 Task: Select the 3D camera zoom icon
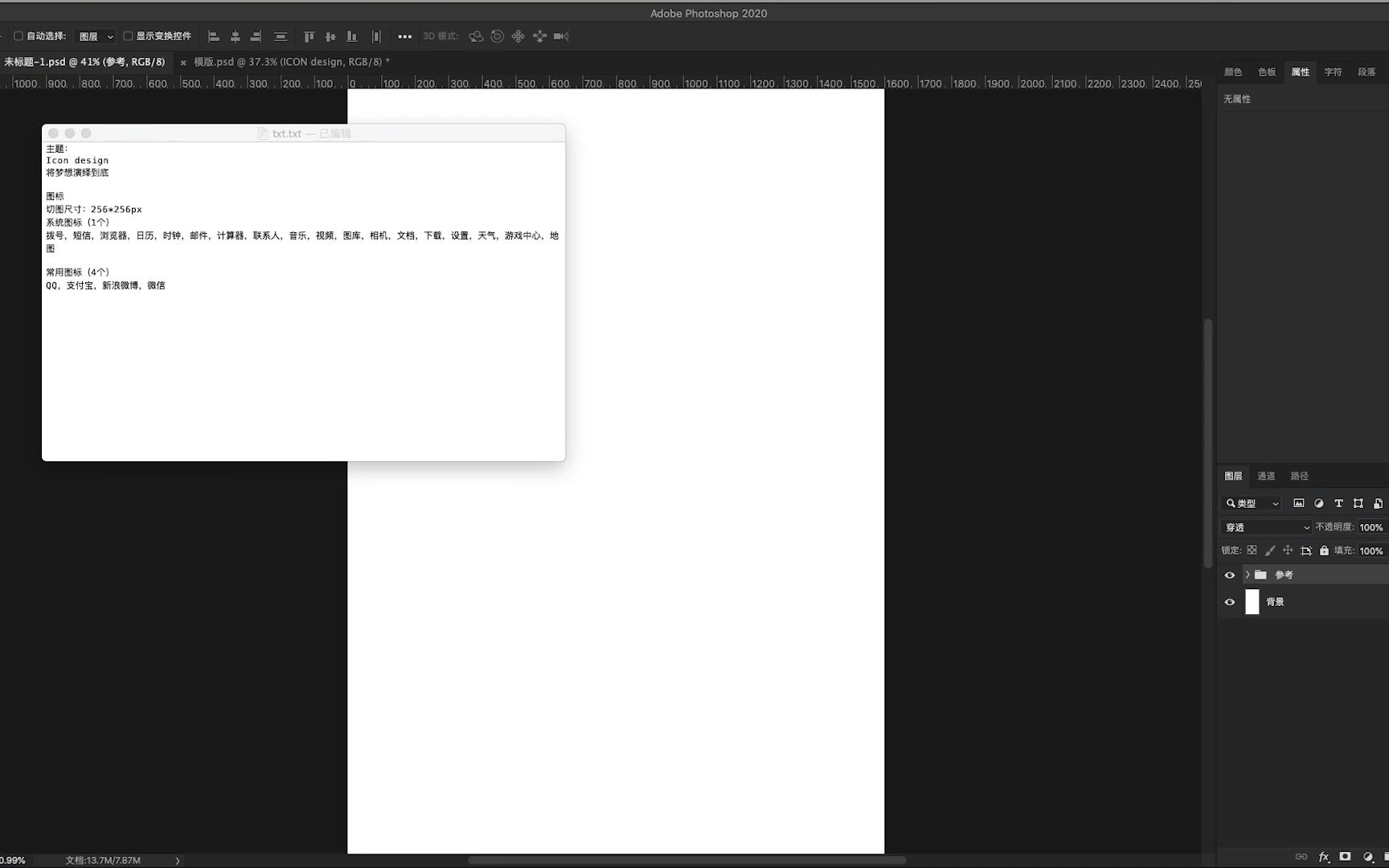(x=561, y=36)
